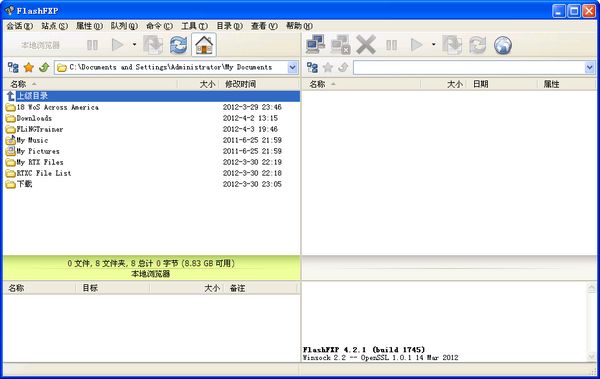600x379 pixels.
Task: Sort local list by 大小 column
Action: tap(198, 84)
